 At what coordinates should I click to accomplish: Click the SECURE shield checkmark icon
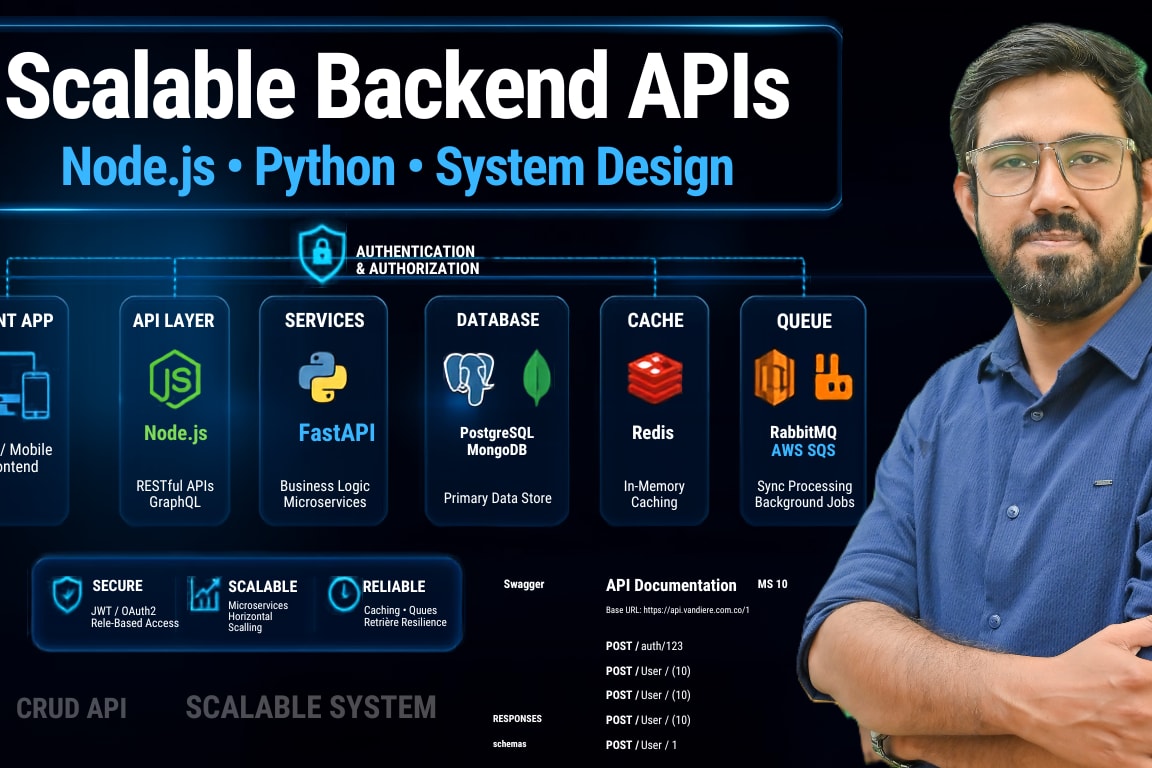point(67,594)
